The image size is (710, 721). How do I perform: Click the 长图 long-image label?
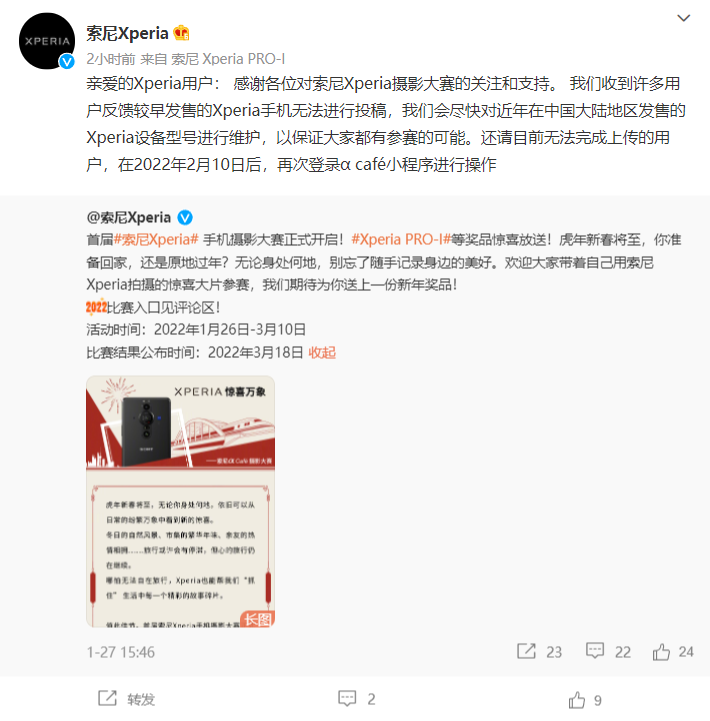pyautogui.click(x=258, y=619)
